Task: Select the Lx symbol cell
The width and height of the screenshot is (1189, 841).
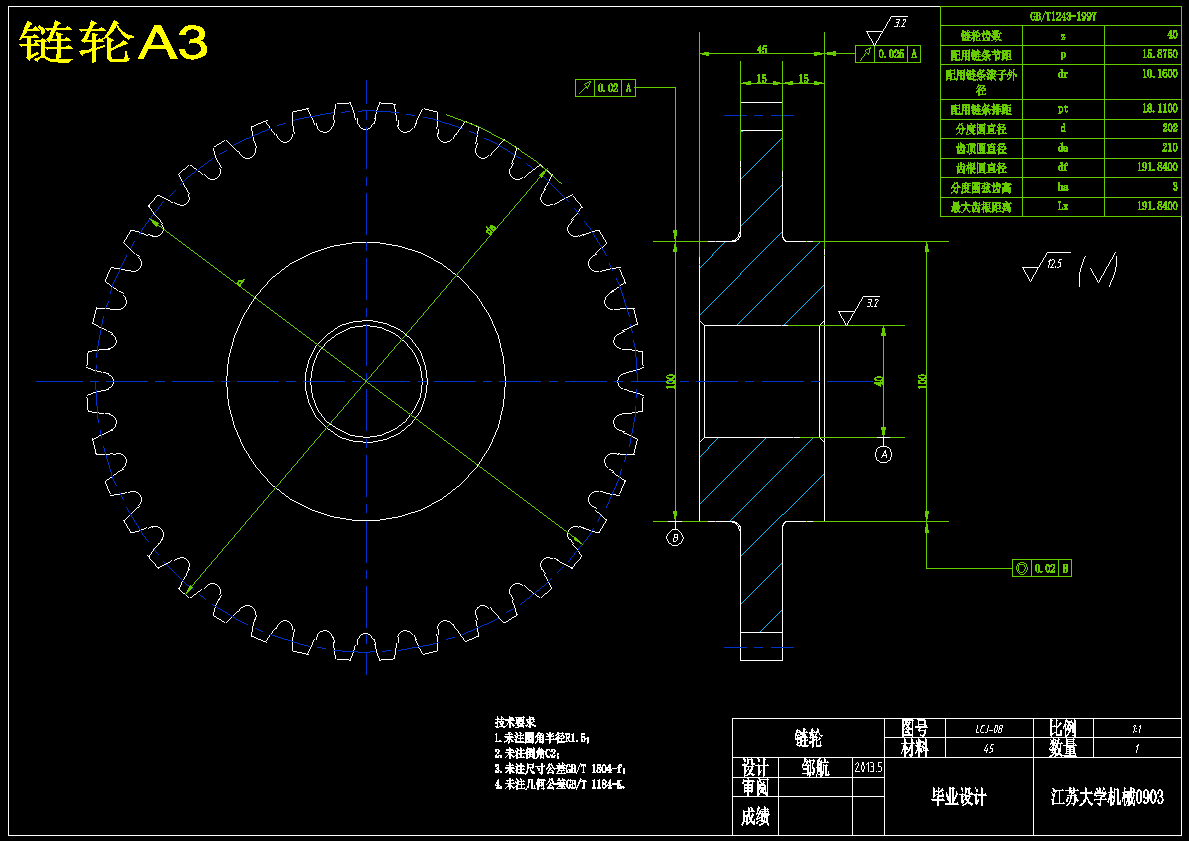Action: point(1063,207)
